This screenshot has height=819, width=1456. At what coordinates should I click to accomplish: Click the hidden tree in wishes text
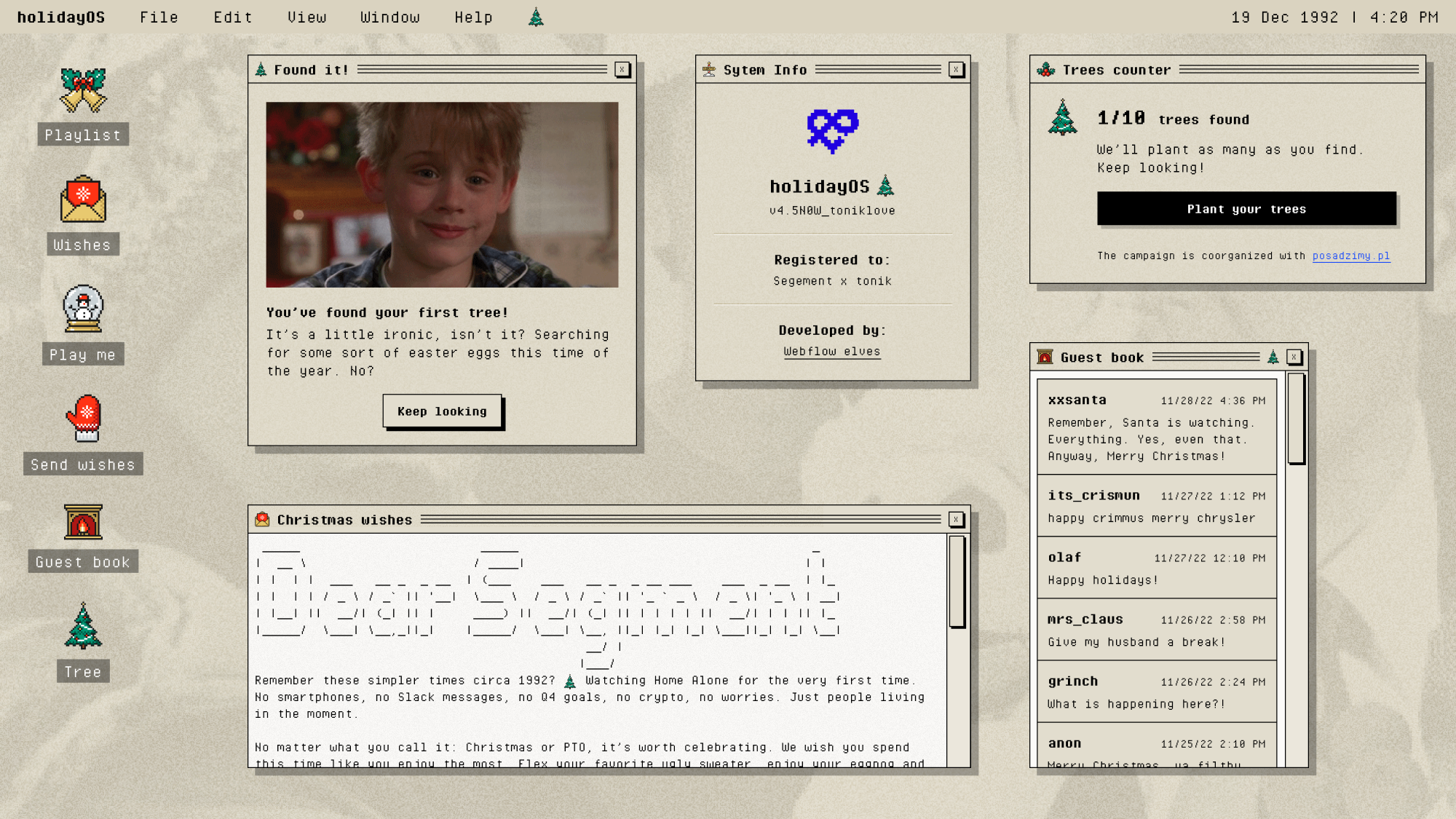click(570, 681)
